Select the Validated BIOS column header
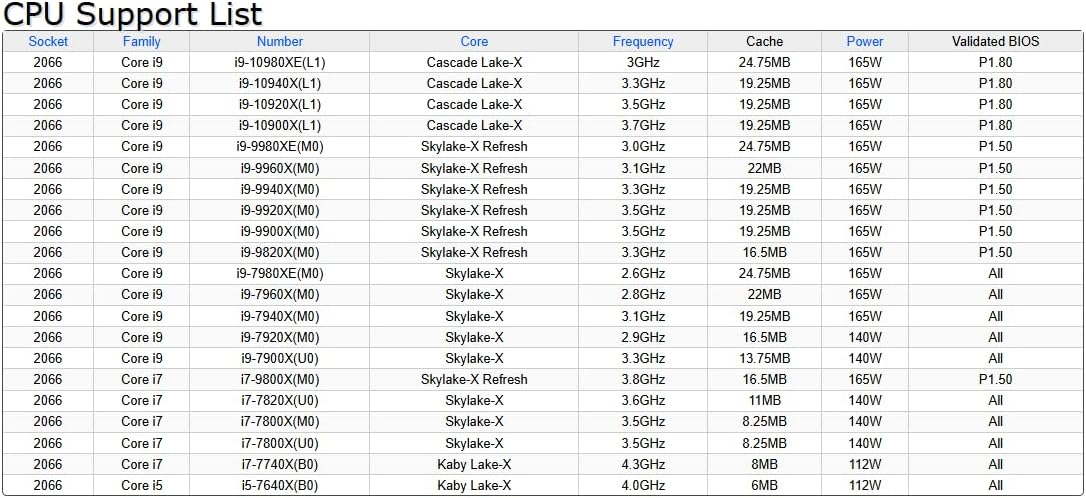Screen dimensions: 1086x498 pyautogui.click(x=995, y=42)
